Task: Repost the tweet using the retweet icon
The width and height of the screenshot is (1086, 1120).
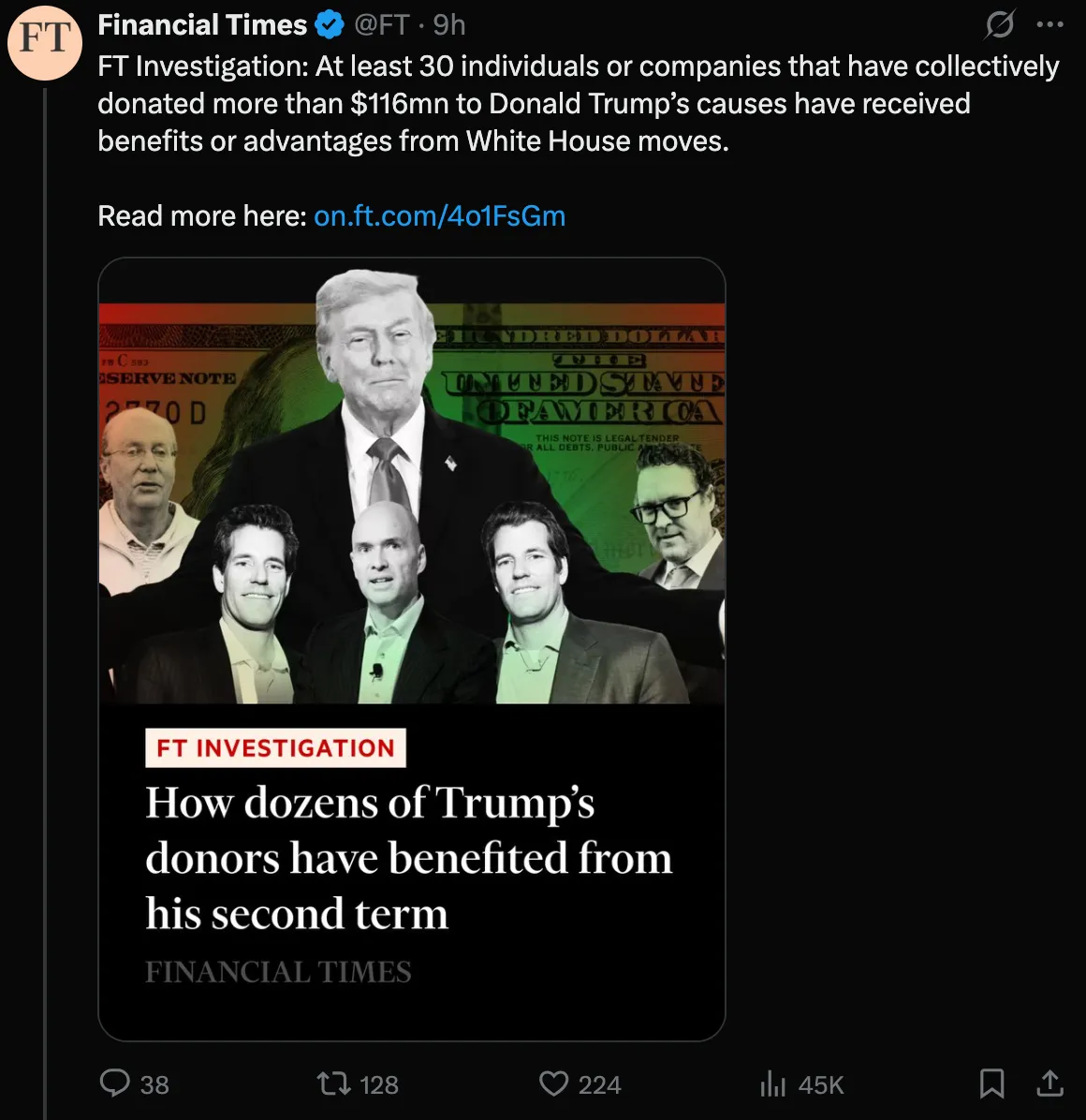Action: tap(332, 1083)
